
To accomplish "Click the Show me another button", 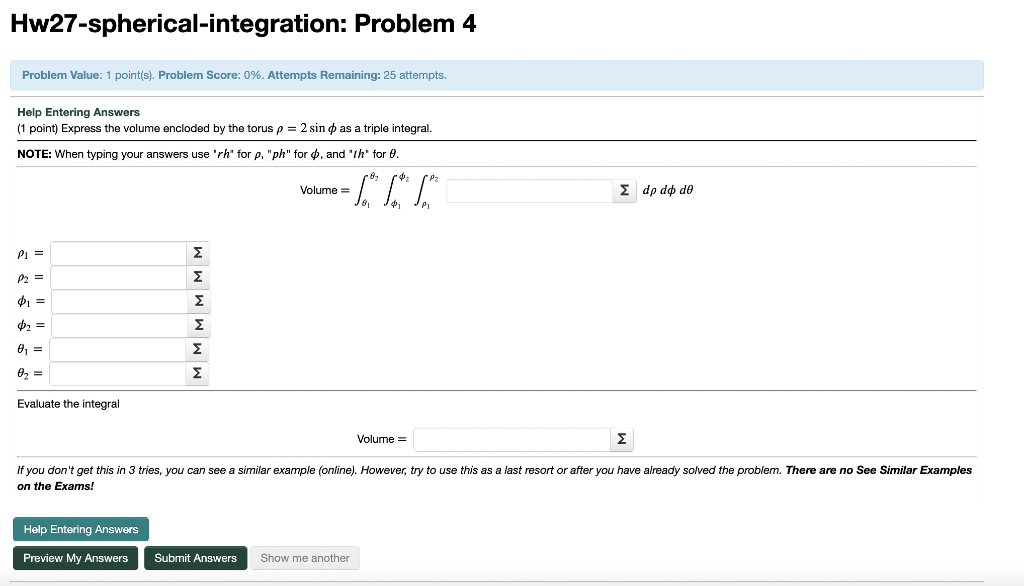I will [x=304, y=558].
